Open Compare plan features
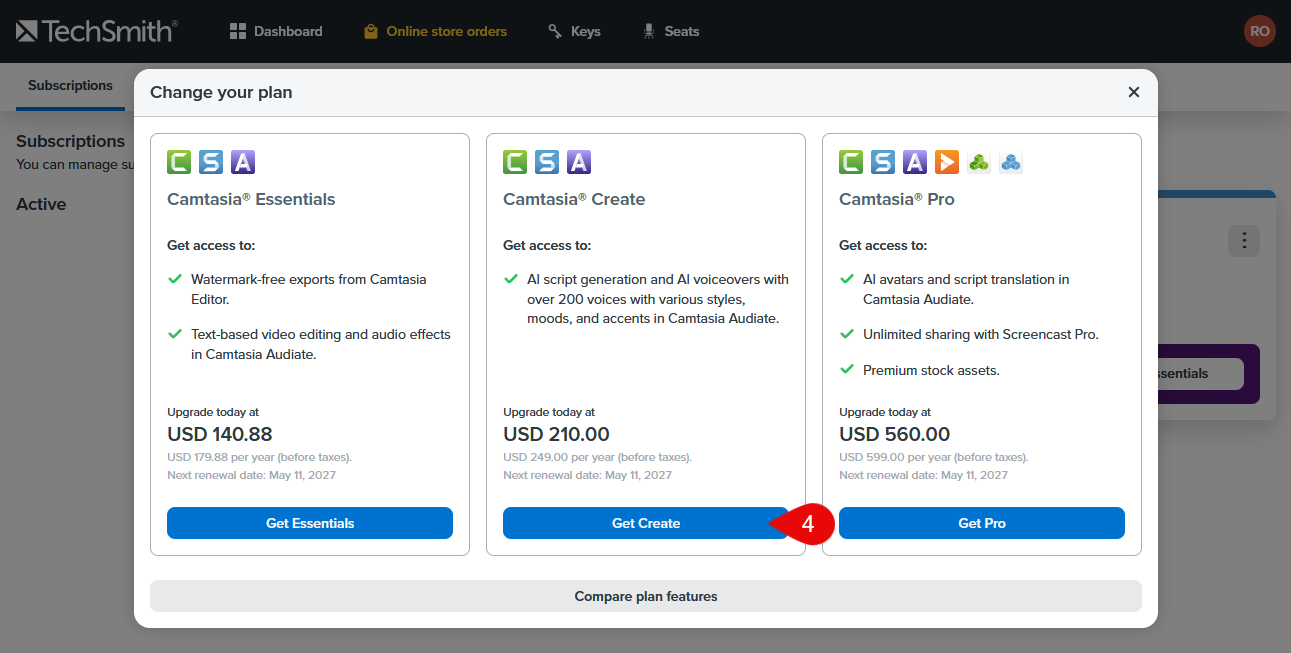This screenshot has height=653, width=1291. point(646,596)
